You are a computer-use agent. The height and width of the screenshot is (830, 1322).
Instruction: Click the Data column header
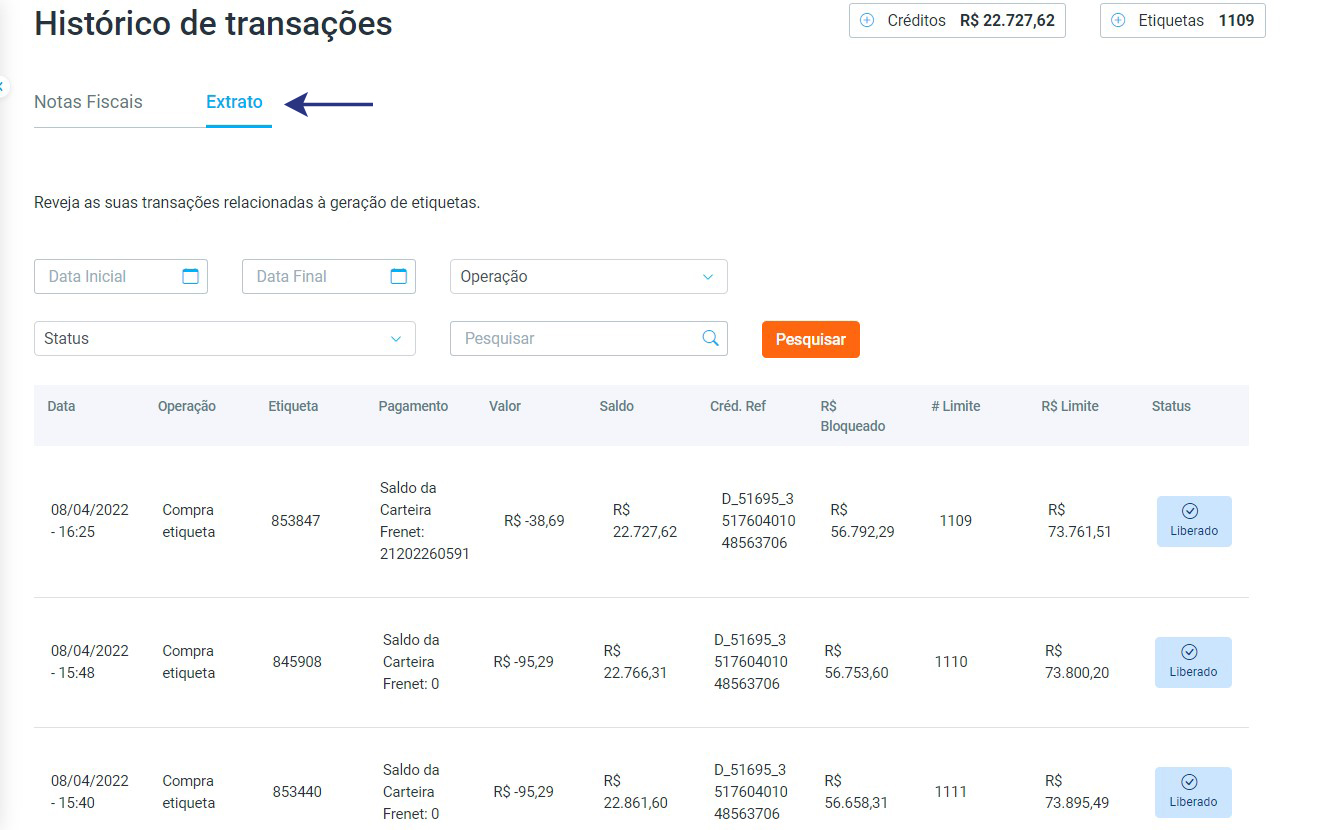pyautogui.click(x=61, y=406)
